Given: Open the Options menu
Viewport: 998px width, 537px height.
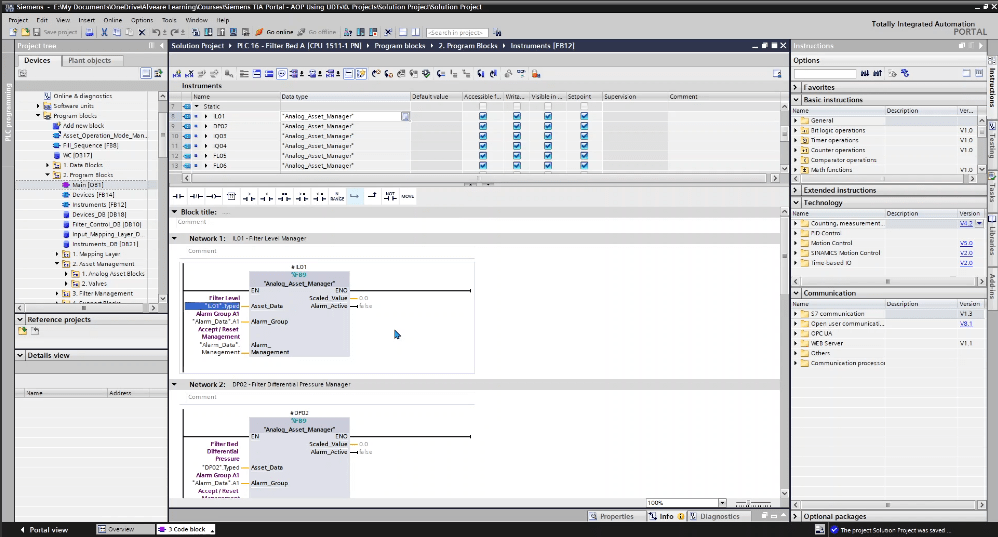Looking at the screenshot, I should (x=142, y=19).
